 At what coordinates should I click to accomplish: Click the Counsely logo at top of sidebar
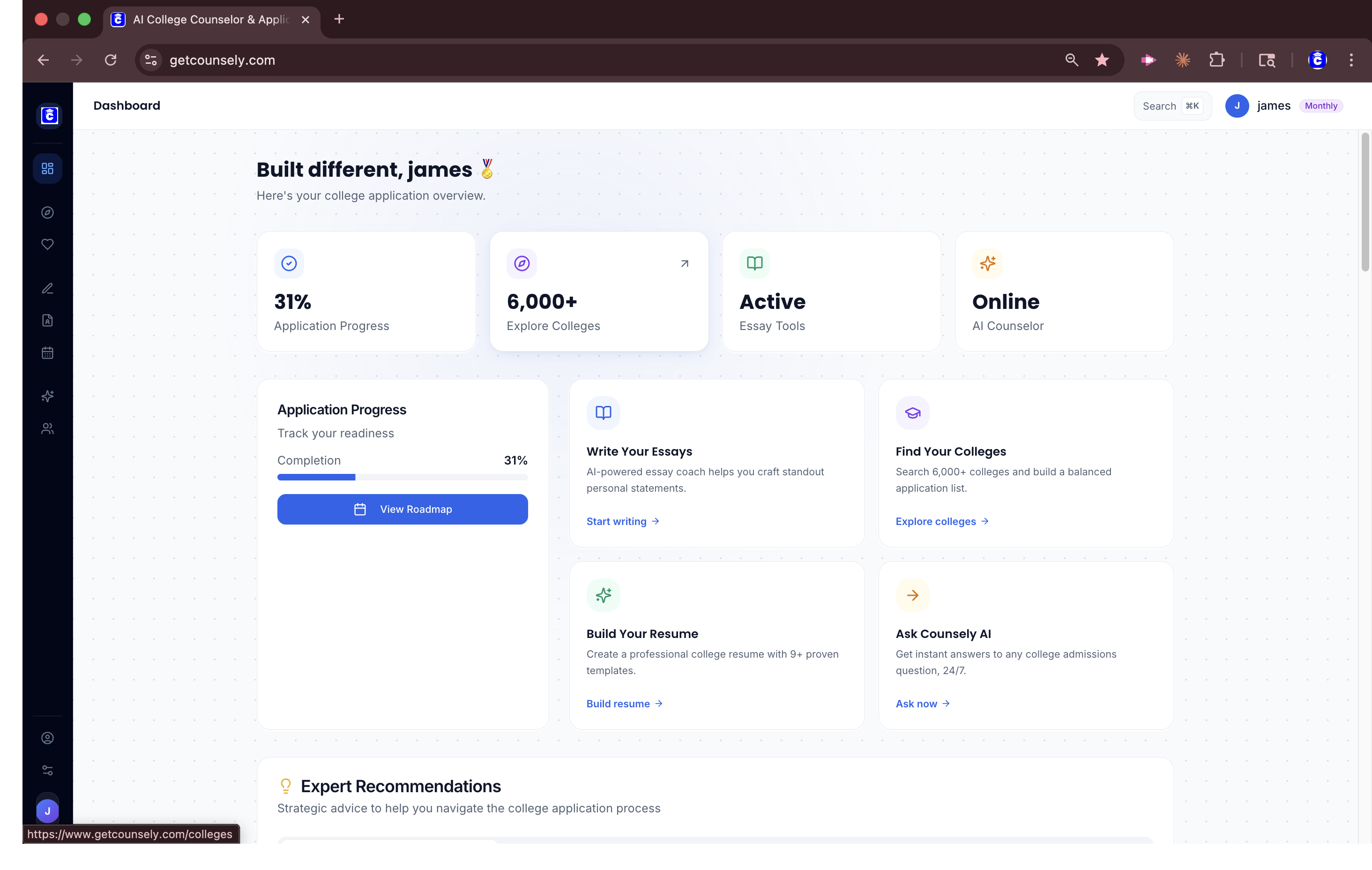point(48,116)
